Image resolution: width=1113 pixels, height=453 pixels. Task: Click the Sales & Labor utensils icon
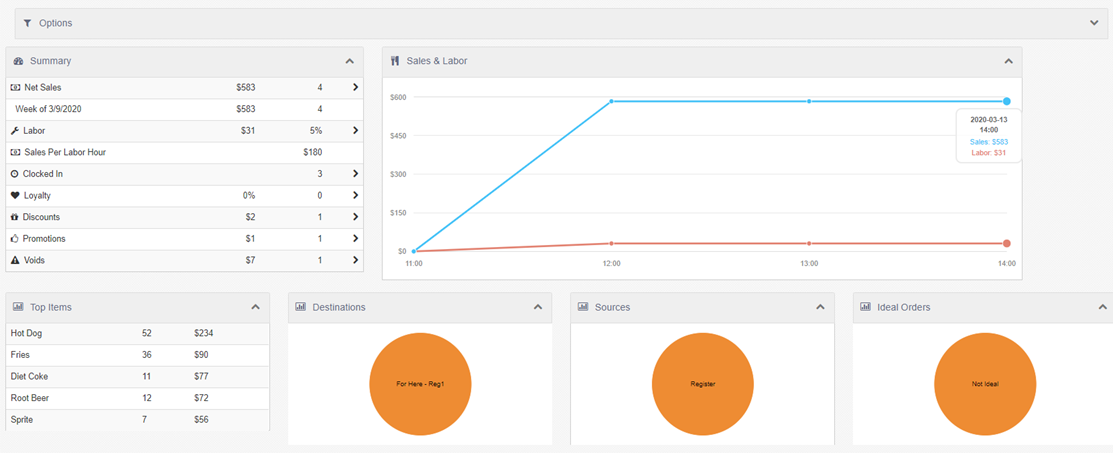[x=395, y=61]
